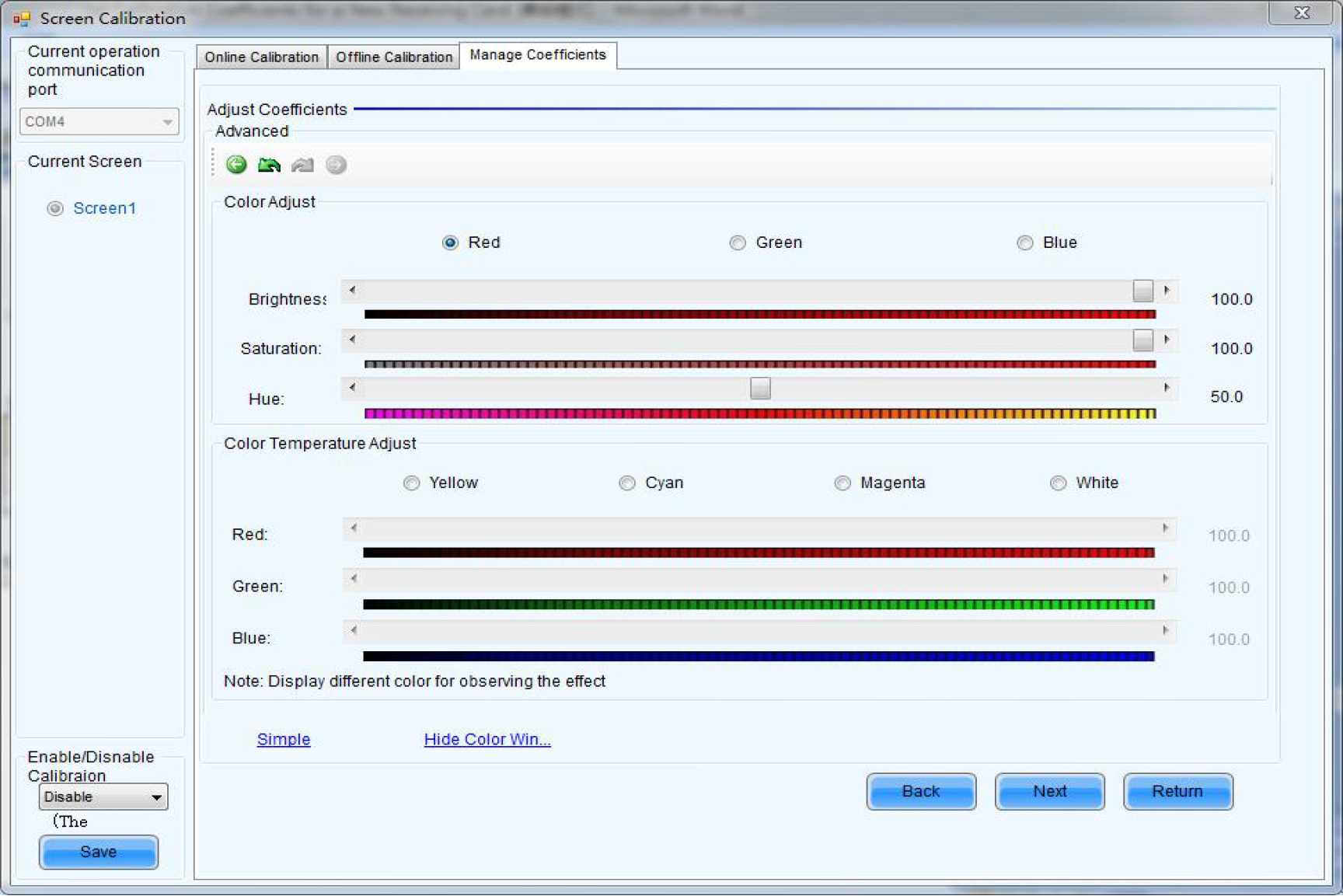The image size is (1343, 896).
Task: Click the green undo arrow icon
Action: 269,165
